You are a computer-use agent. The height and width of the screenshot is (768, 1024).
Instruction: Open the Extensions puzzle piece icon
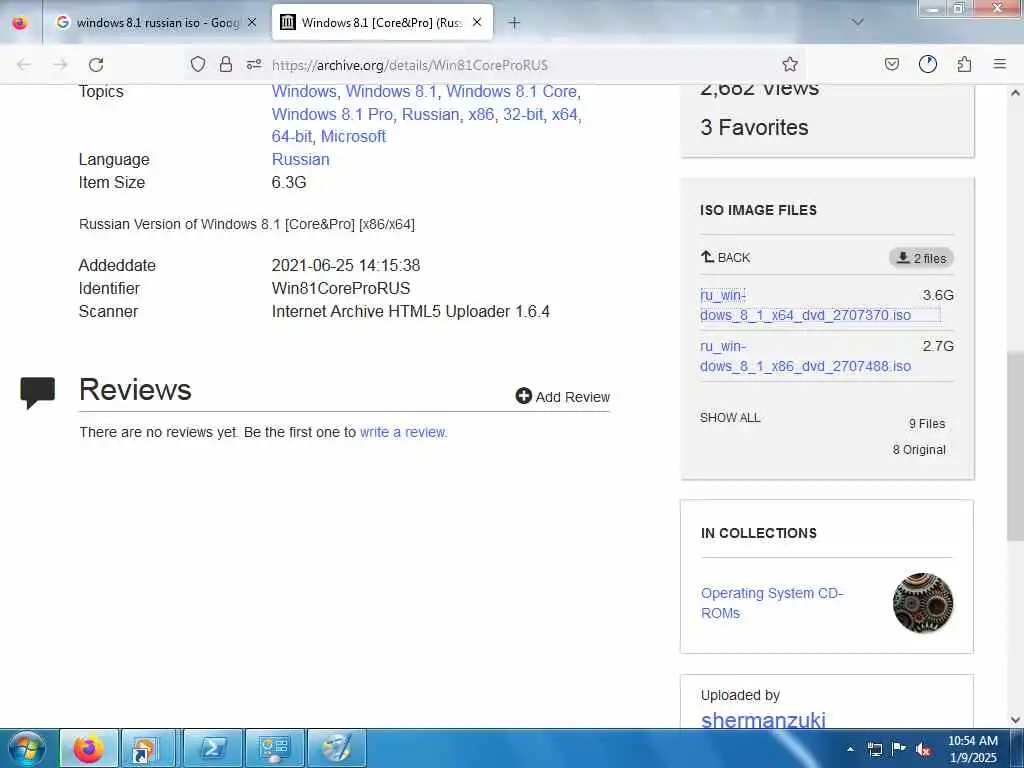point(965,64)
